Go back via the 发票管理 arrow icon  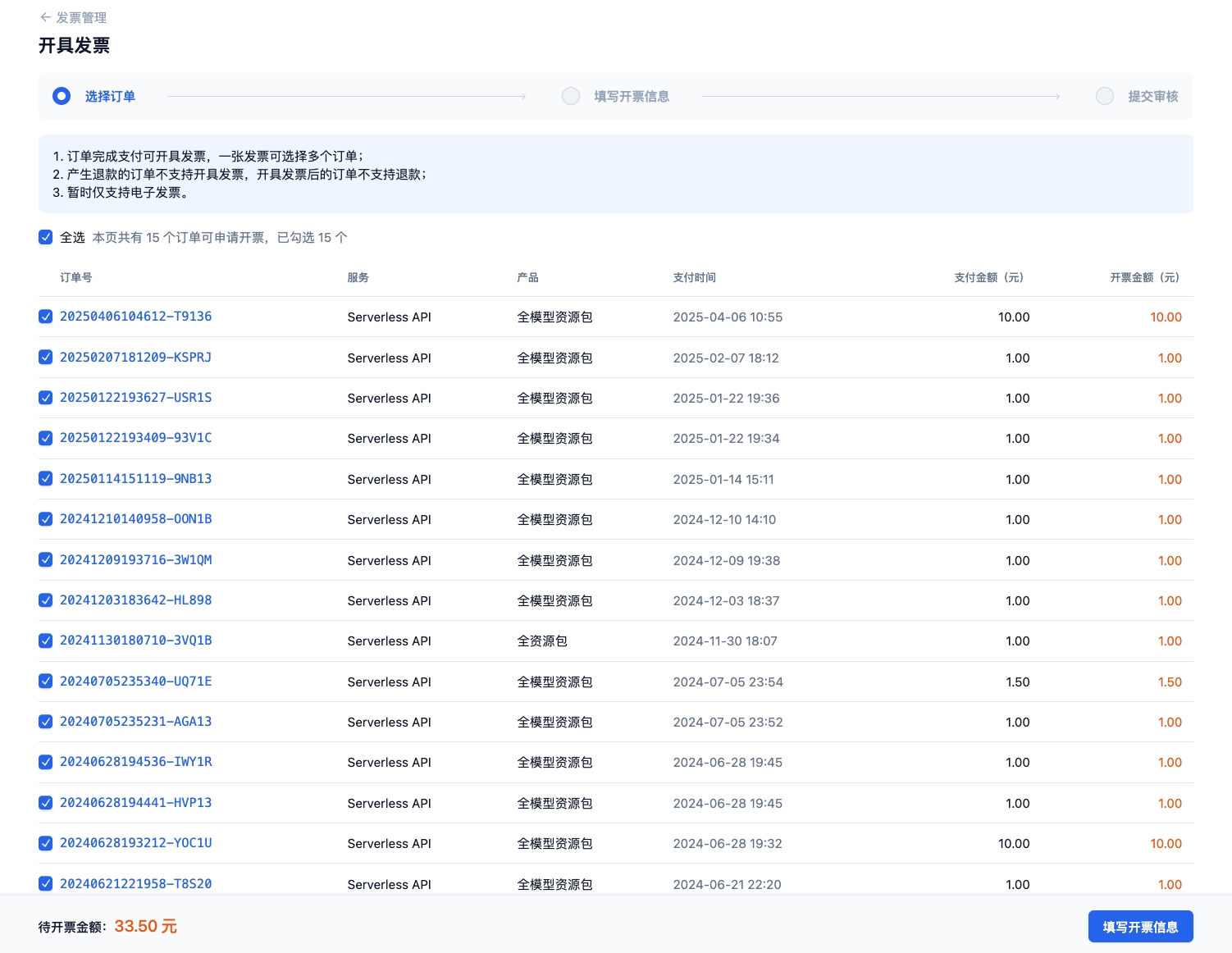45,17
